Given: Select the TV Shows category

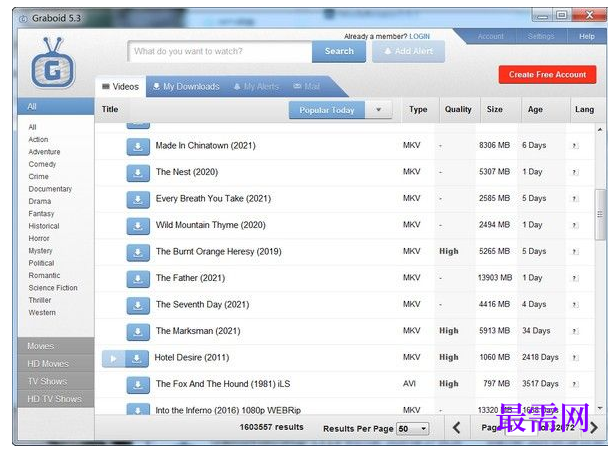Looking at the screenshot, I should (56, 382).
